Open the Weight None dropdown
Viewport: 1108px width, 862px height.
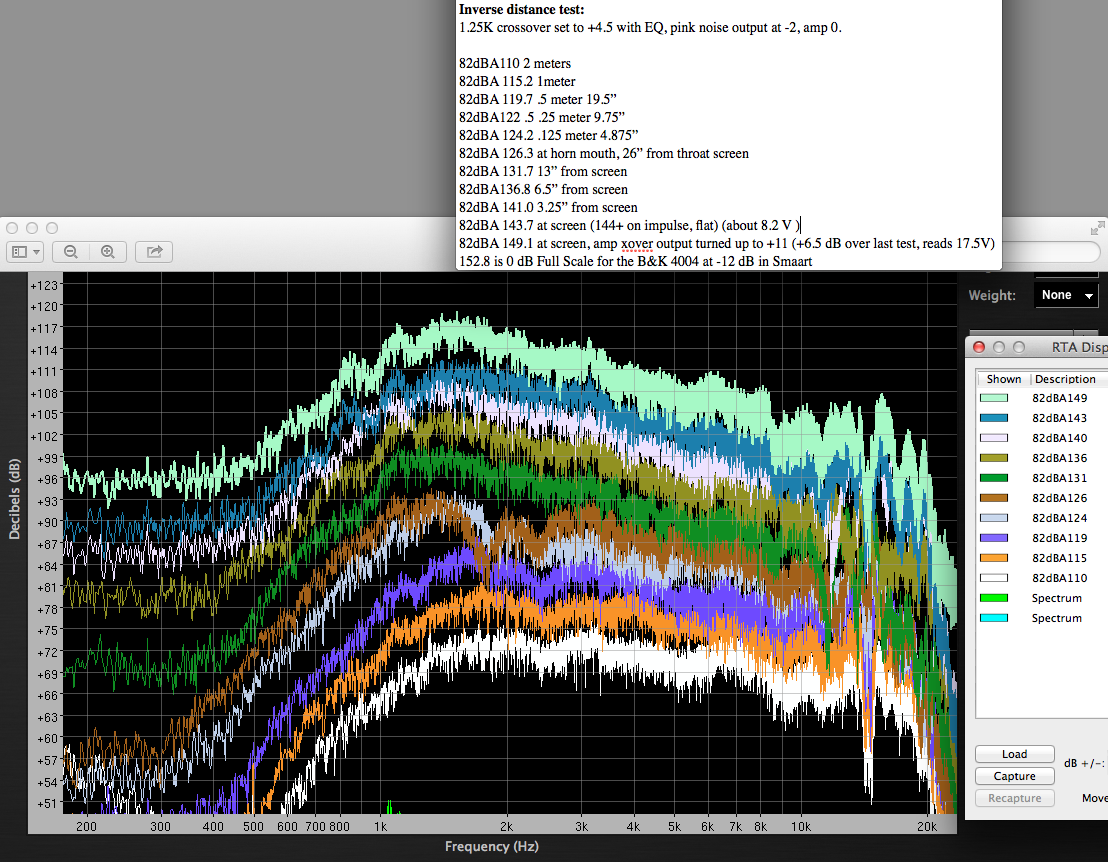1066,295
